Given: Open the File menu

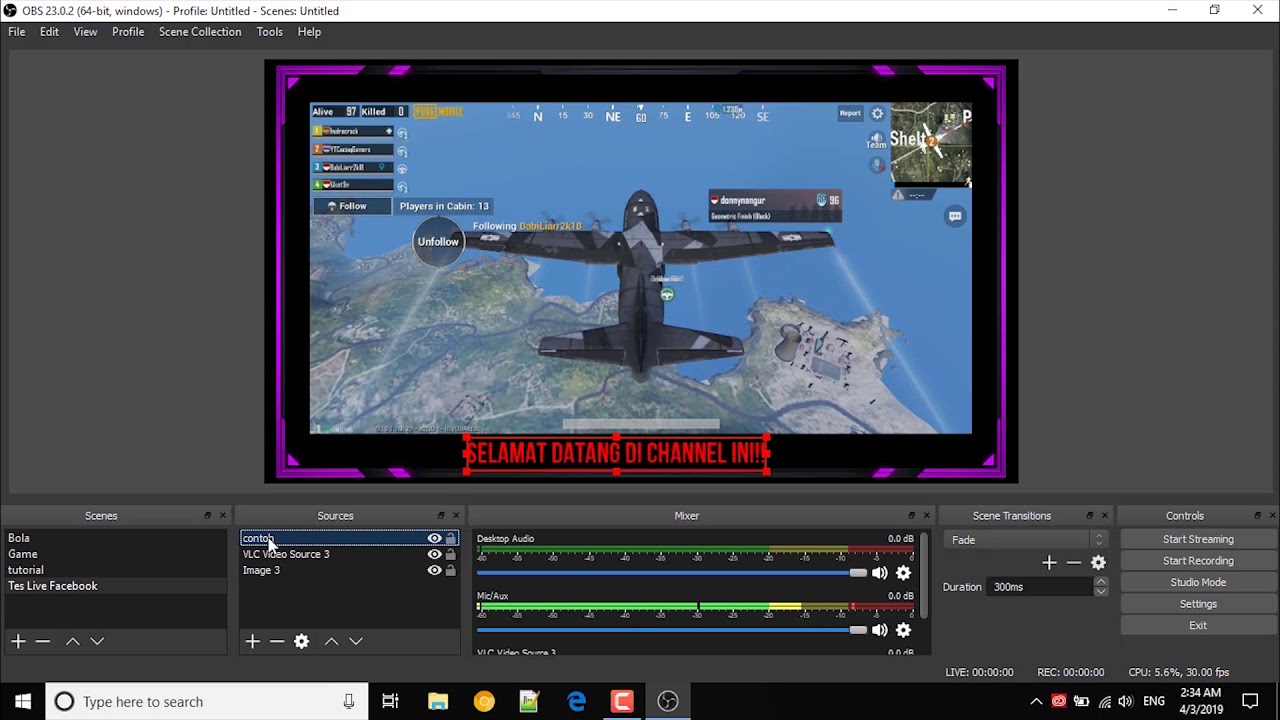Looking at the screenshot, I should click(17, 32).
